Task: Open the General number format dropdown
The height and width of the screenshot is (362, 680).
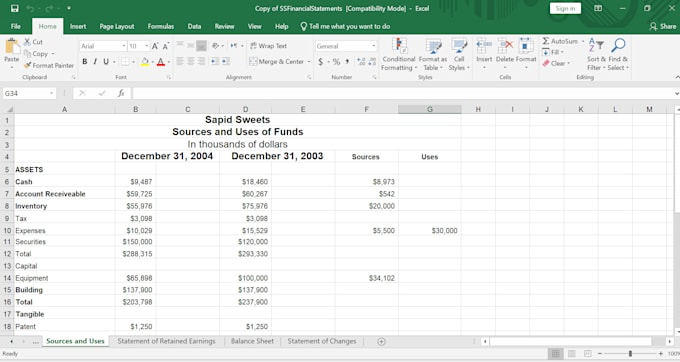Action: (373, 46)
